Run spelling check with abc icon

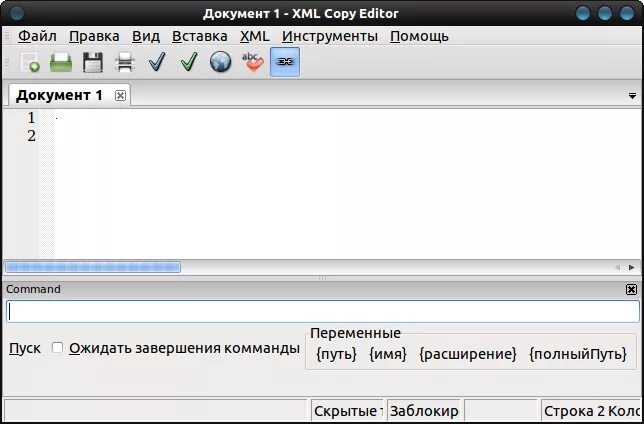point(253,62)
